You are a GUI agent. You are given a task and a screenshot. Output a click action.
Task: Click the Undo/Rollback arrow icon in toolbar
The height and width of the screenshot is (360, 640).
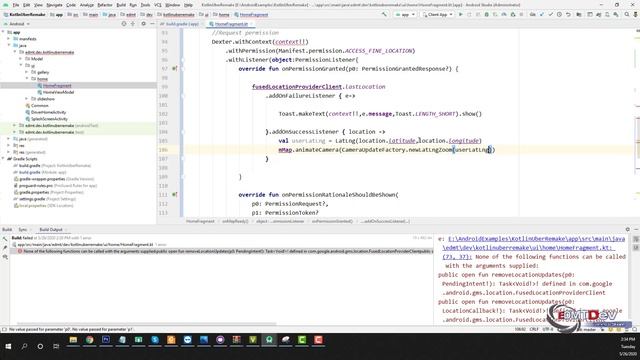pos(568,14)
